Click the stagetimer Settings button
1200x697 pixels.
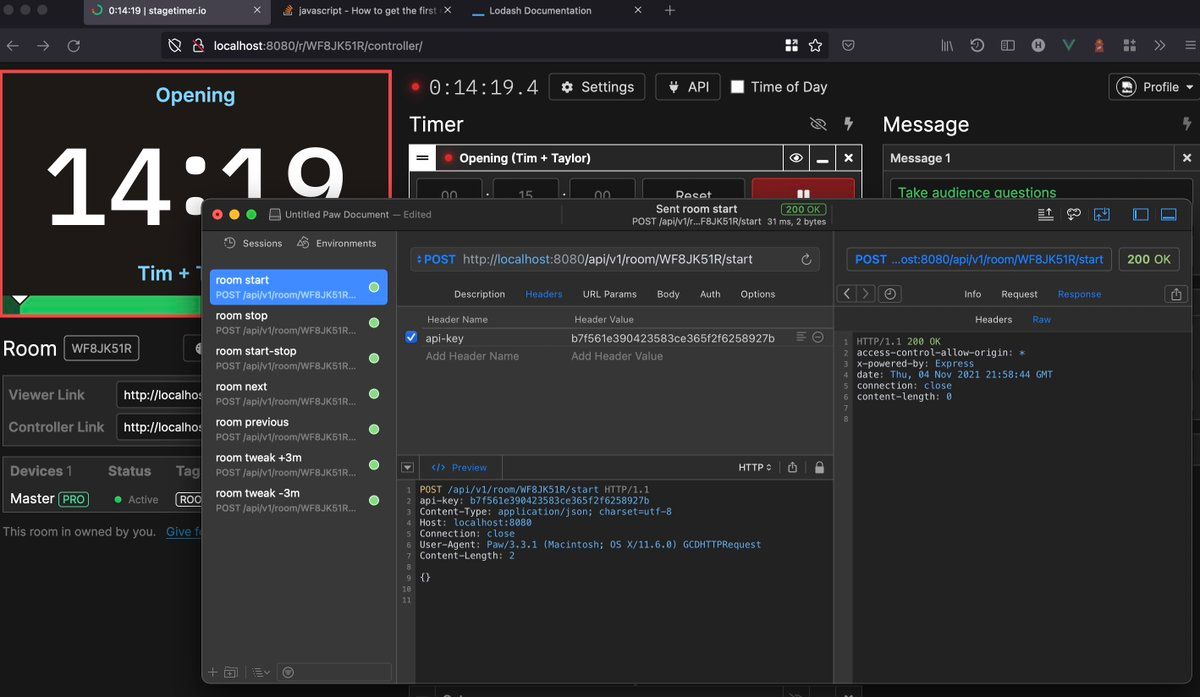tap(597, 87)
